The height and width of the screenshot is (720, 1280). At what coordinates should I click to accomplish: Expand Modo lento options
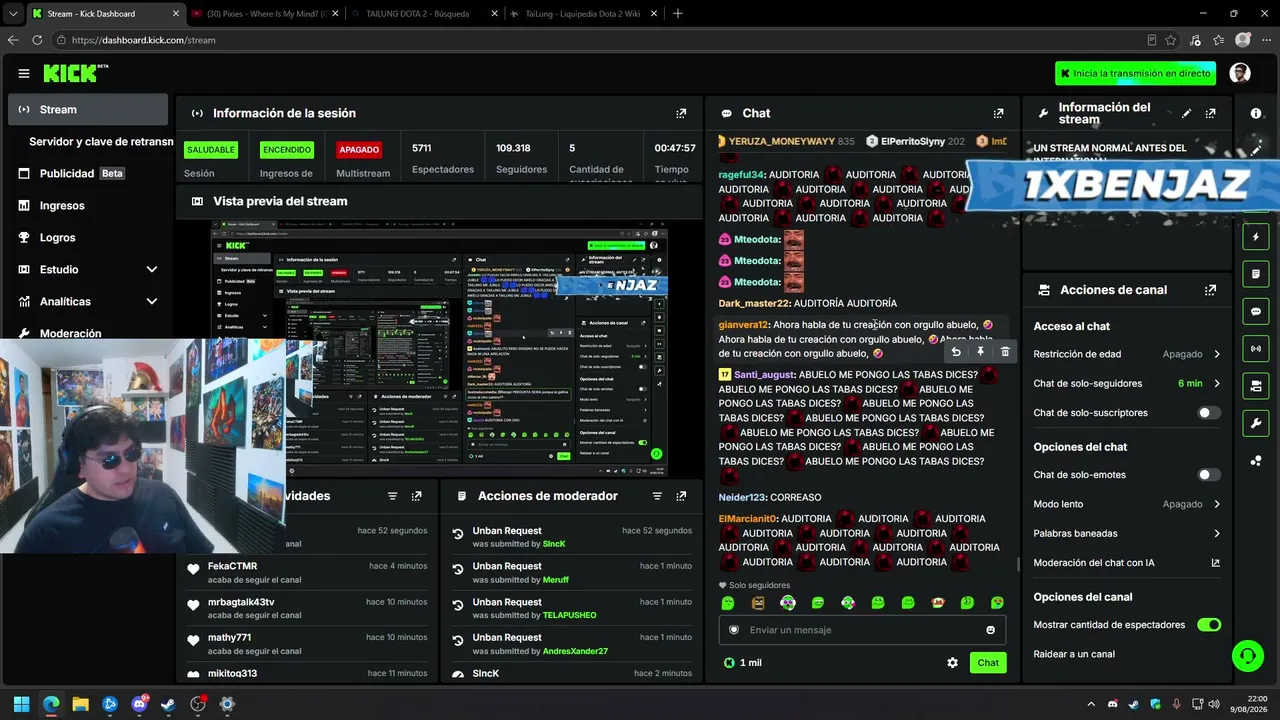[x=1217, y=504]
